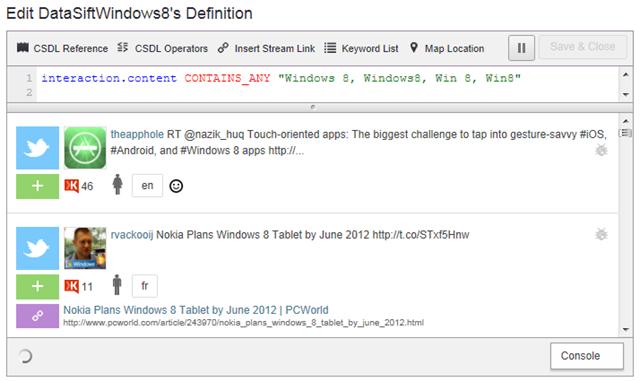The image size is (640, 382).
Task: Click male gender icon on rvackooij tweet
Action: tap(117, 284)
